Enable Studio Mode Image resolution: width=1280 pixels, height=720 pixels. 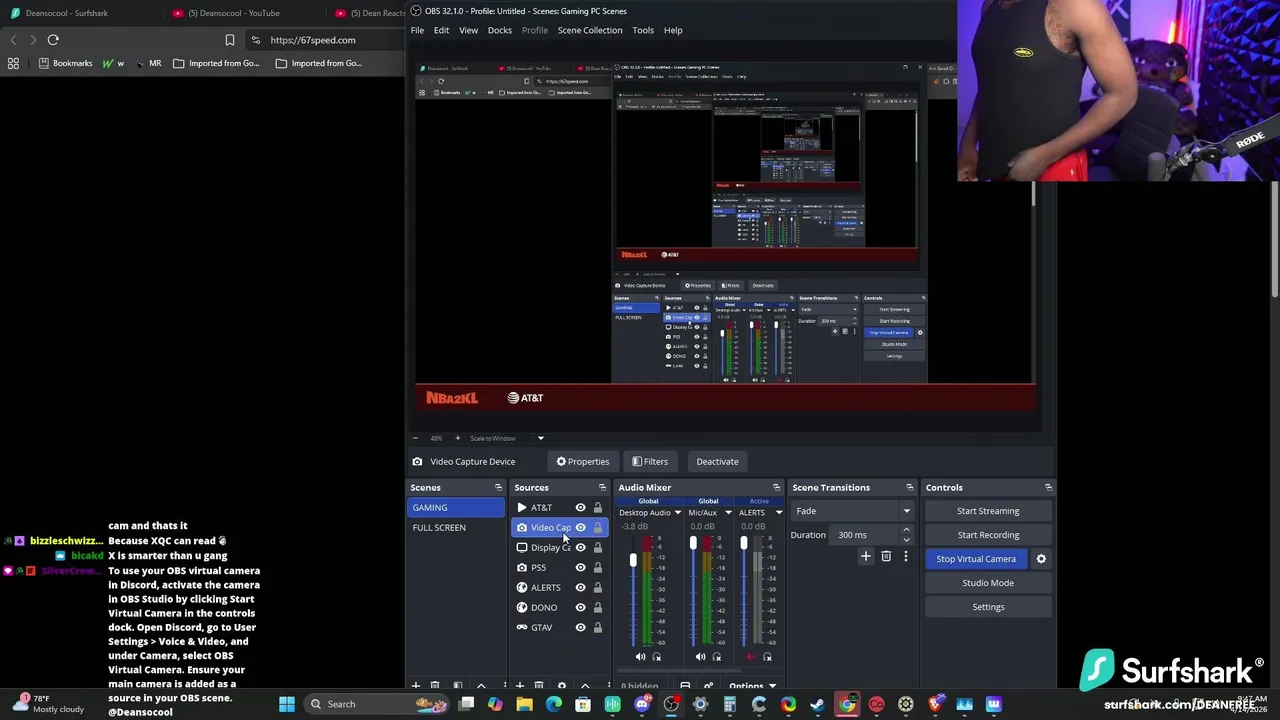(988, 583)
